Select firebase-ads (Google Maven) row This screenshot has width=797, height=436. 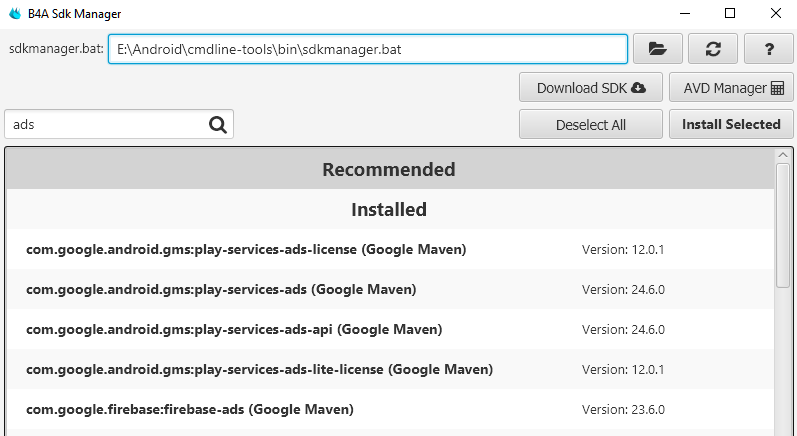pos(390,409)
